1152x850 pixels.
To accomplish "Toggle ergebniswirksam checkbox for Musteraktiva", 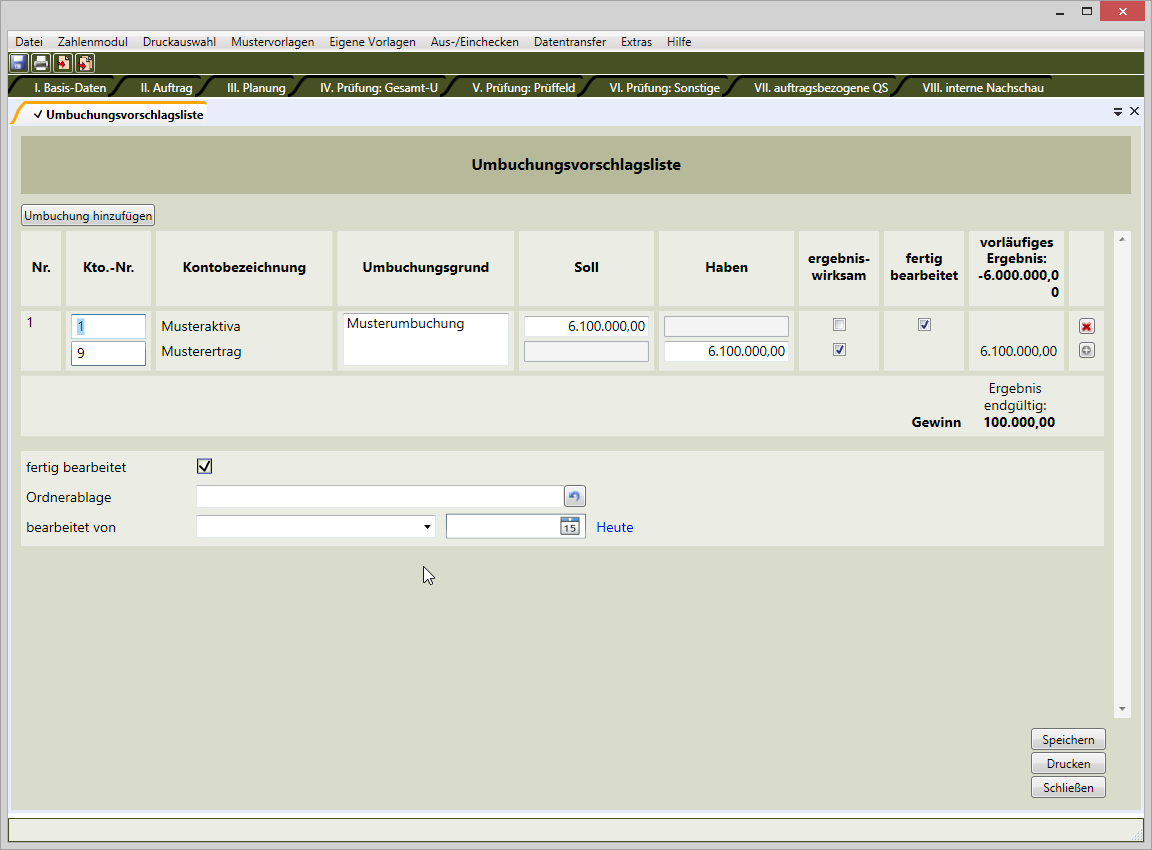I will pyautogui.click(x=840, y=325).
